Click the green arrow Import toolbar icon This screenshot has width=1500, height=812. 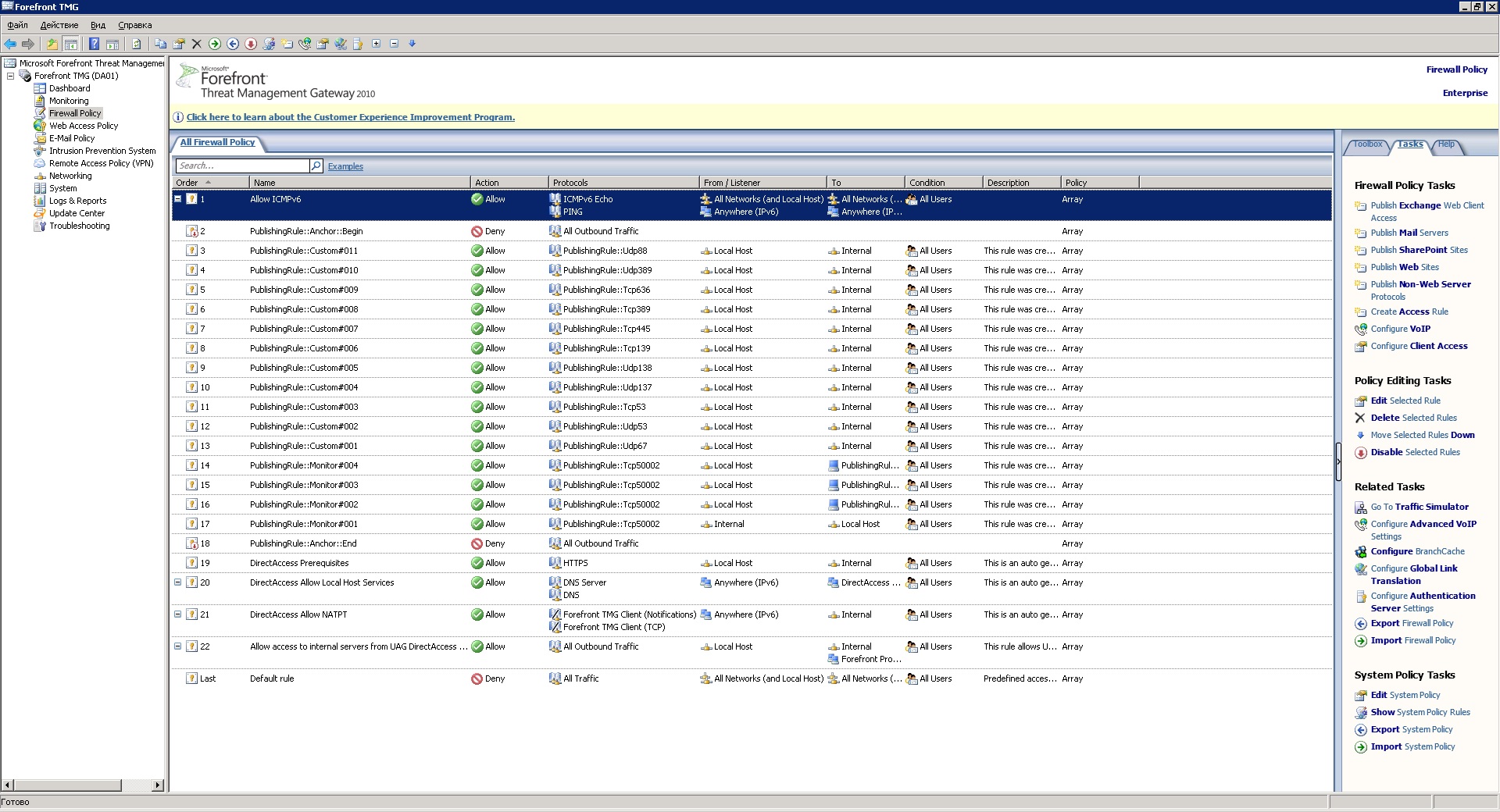(215, 44)
